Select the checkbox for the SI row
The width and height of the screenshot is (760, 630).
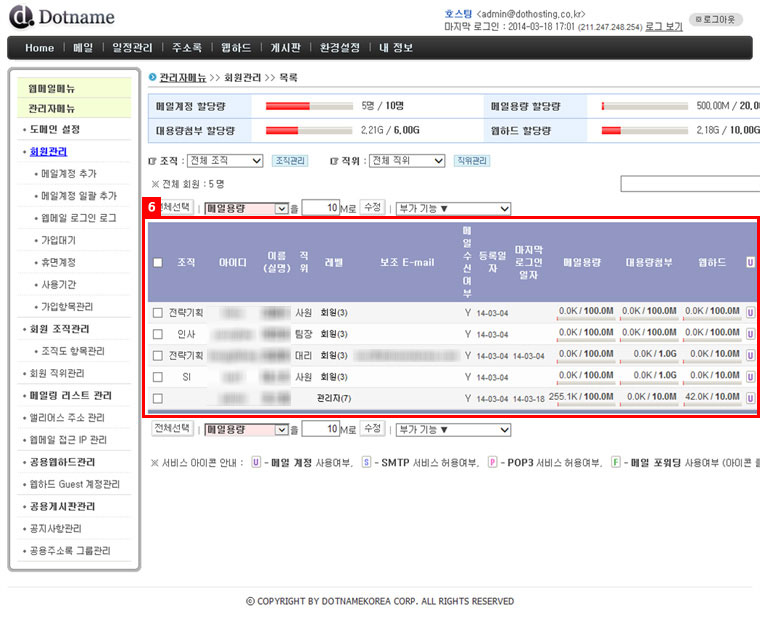click(x=157, y=377)
